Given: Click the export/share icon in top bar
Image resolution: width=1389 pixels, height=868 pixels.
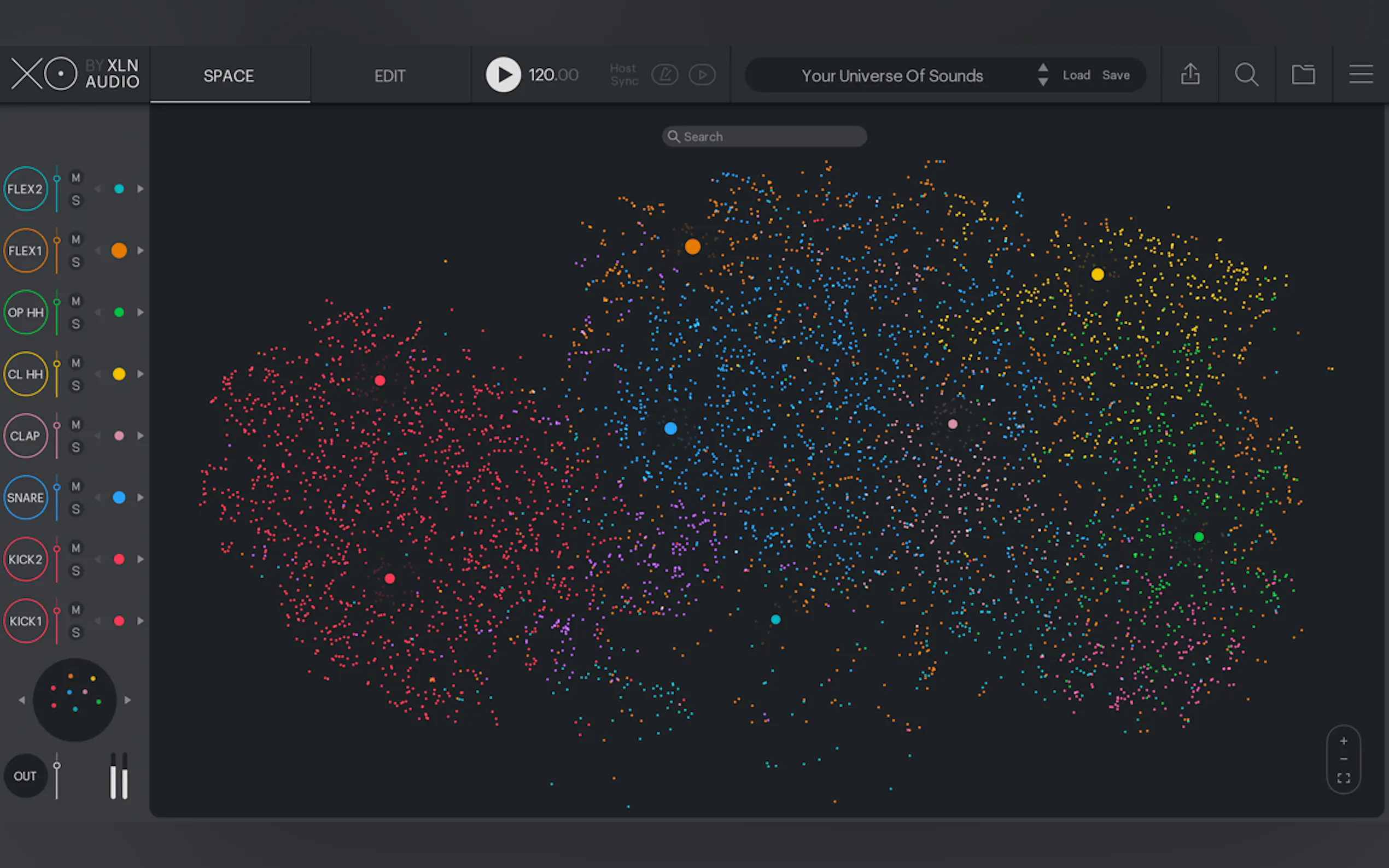Looking at the screenshot, I should [1190, 75].
